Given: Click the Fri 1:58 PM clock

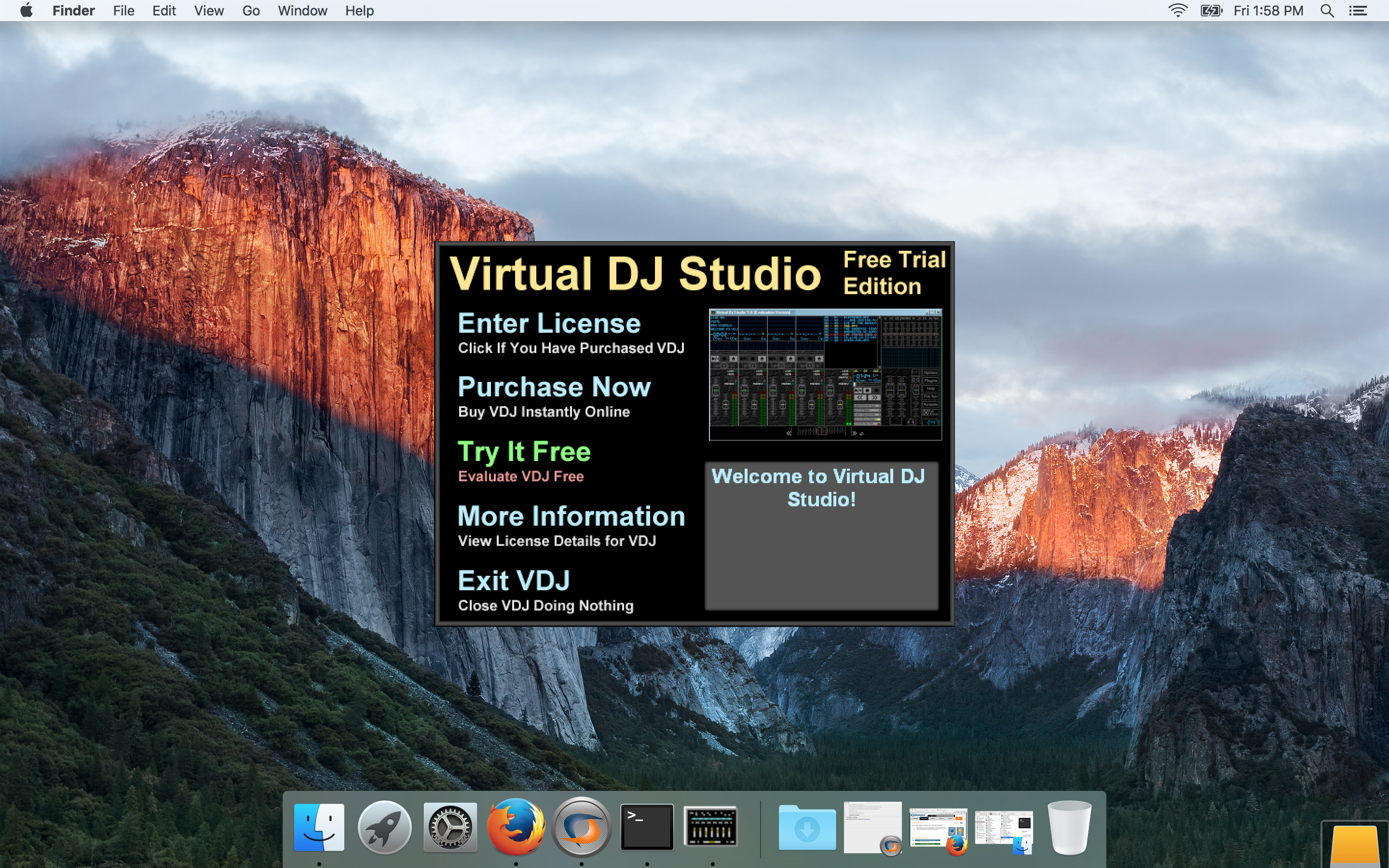Looking at the screenshot, I should coord(1268,10).
